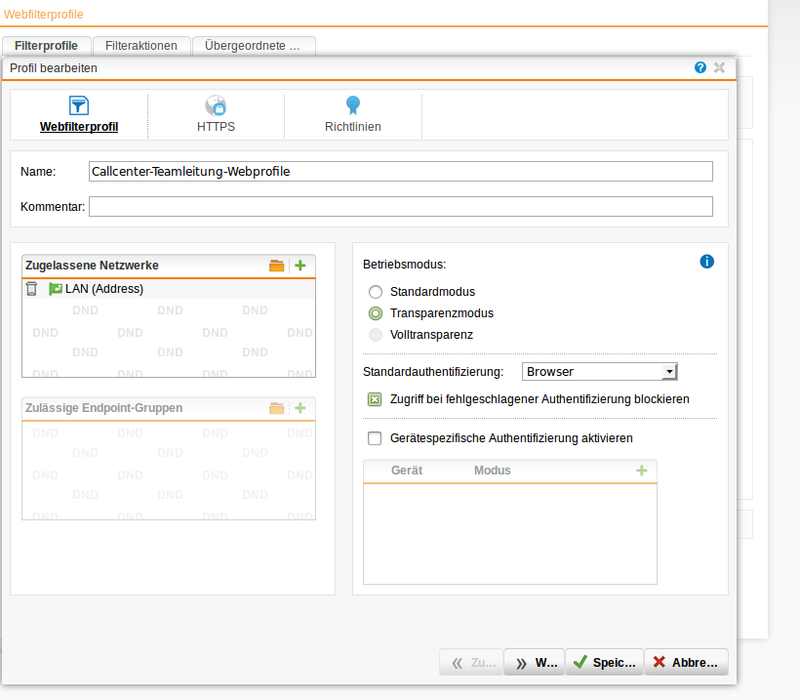Click the Name field containing Callcenter-Teamleitung-Webprofile
The image size is (800, 700).
pyautogui.click(x=400, y=171)
